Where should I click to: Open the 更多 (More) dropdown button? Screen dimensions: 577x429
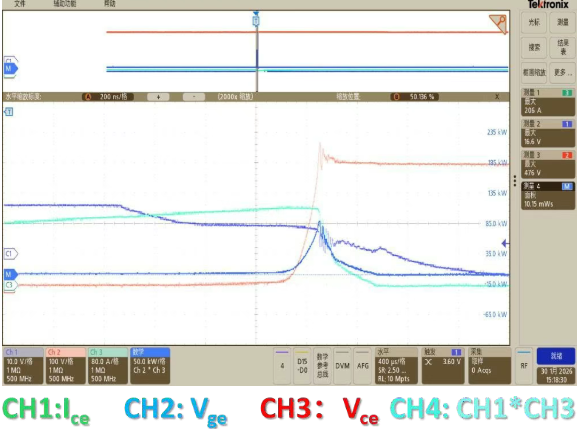coord(563,72)
